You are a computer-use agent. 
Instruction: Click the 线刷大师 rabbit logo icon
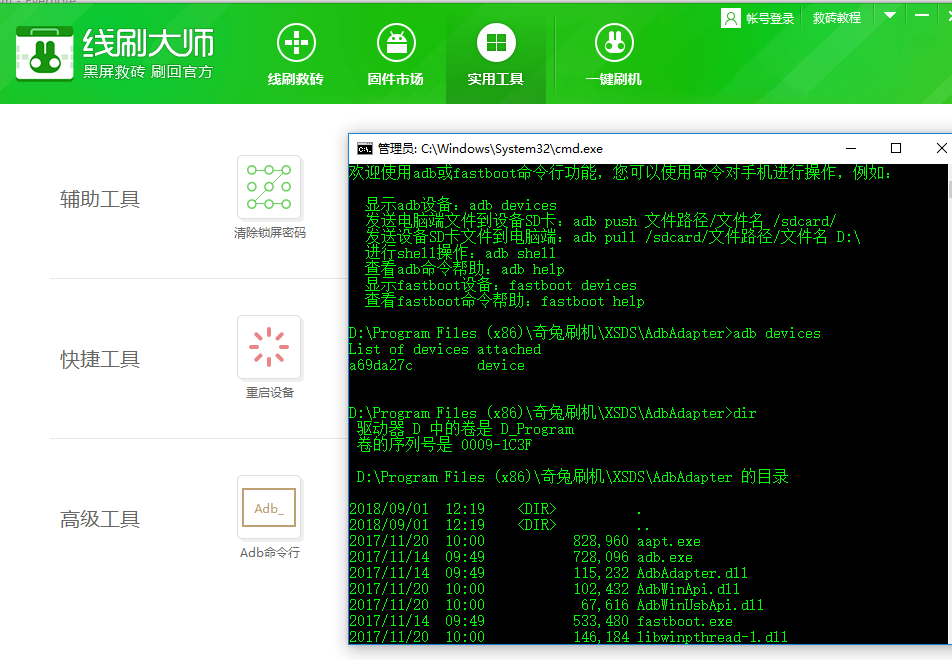(x=44, y=53)
